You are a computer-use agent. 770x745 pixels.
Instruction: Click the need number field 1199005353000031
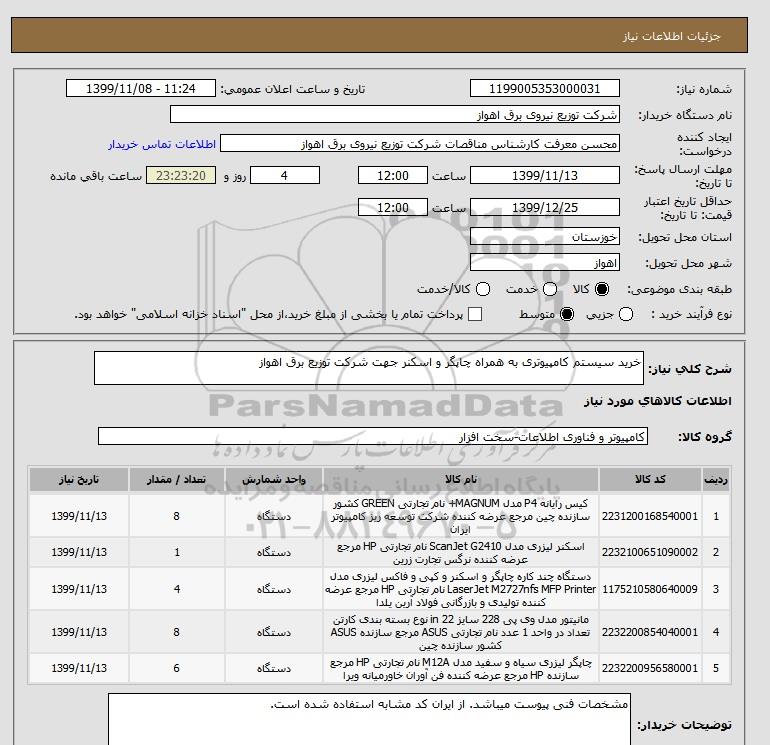[545, 88]
